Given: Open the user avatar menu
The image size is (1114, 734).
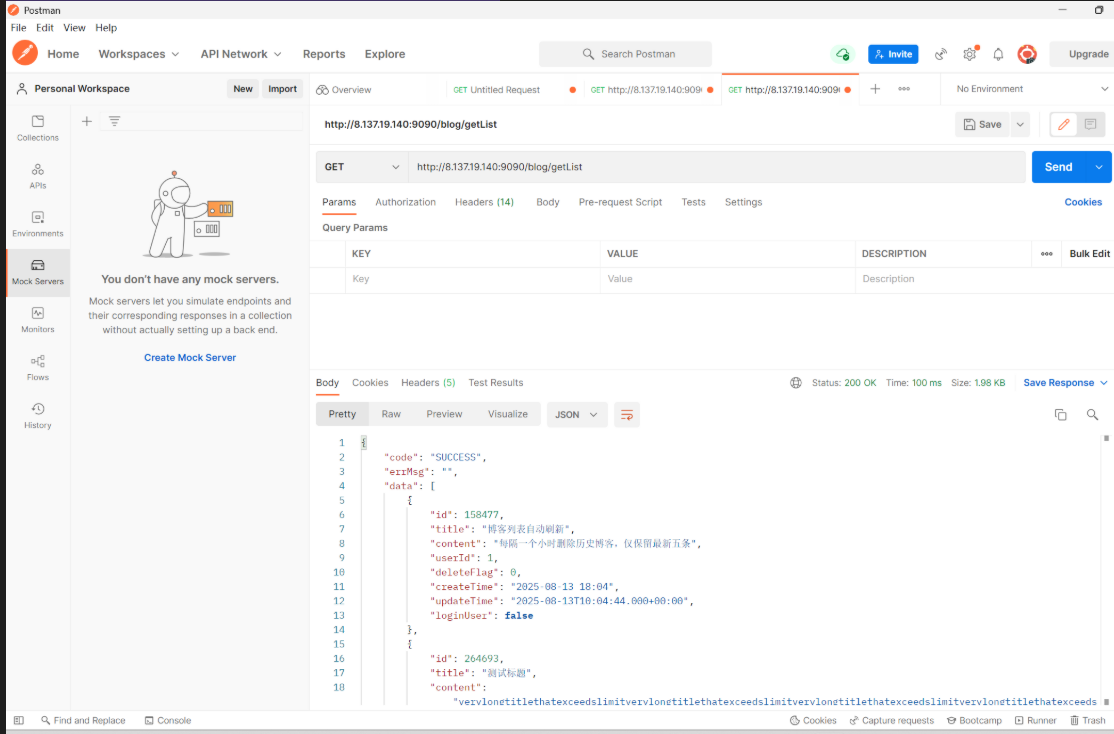Looking at the screenshot, I should pyautogui.click(x=1027, y=54).
